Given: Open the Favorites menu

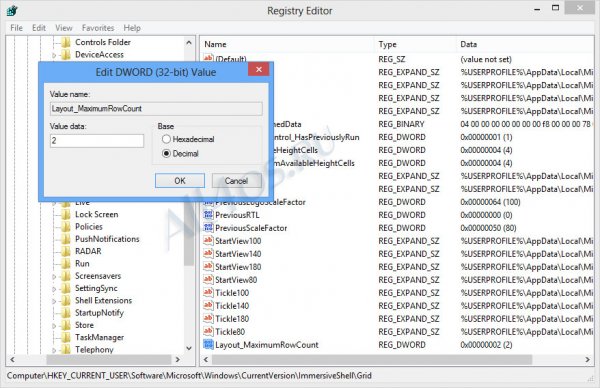Looking at the screenshot, I should click(98, 28).
